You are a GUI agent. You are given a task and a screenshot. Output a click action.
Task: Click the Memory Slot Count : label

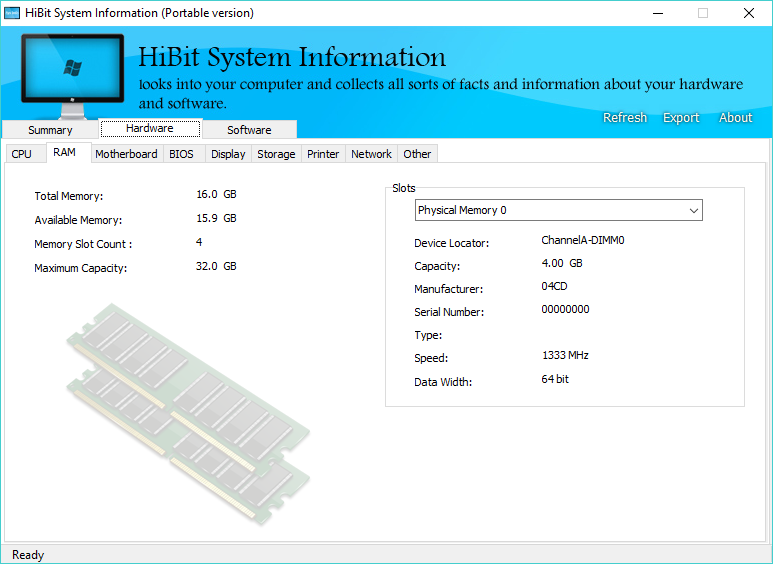click(83, 244)
